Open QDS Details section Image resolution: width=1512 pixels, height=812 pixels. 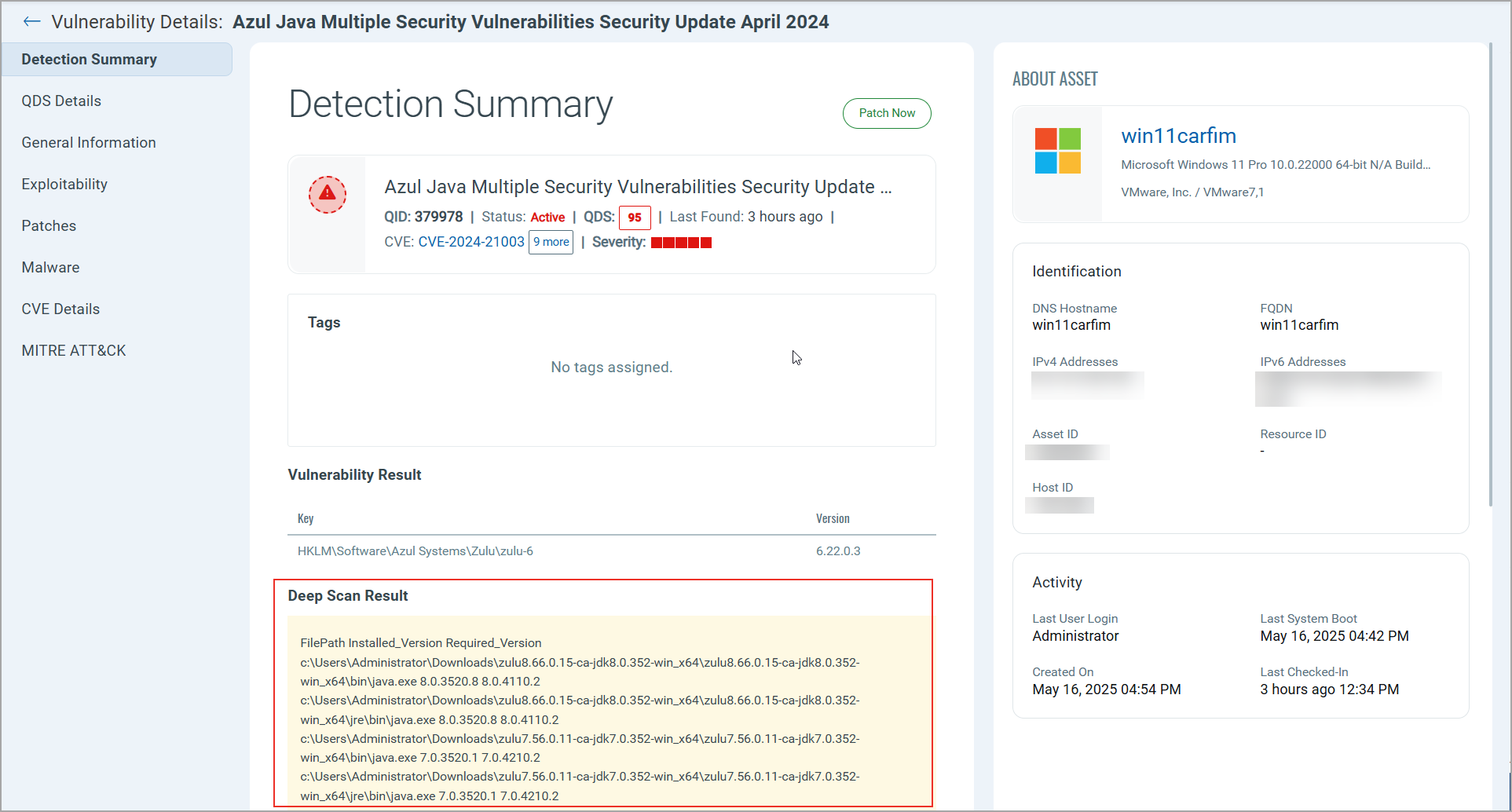click(61, 101)
